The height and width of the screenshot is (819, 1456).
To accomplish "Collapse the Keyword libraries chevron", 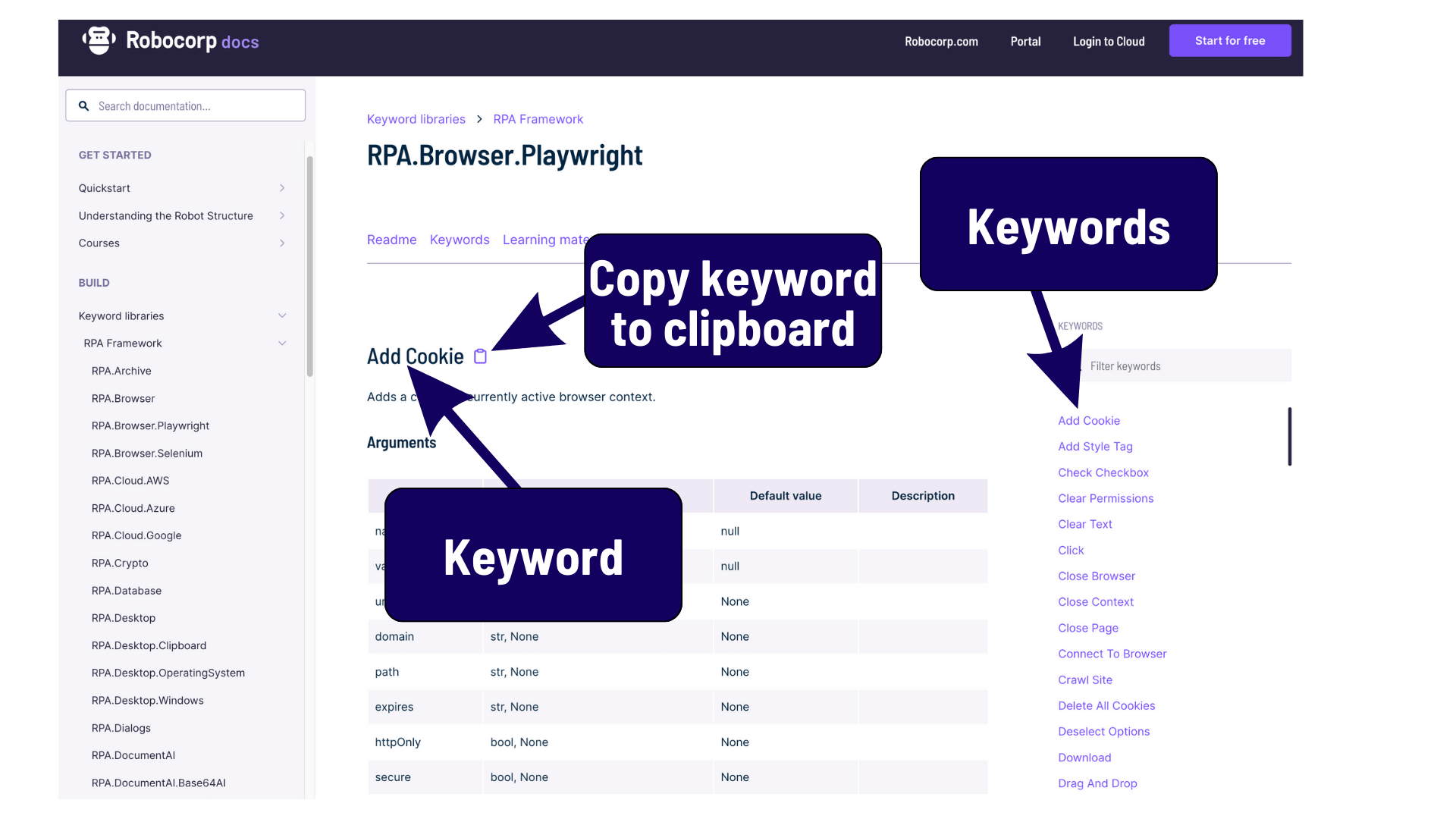I will point(282,316).
